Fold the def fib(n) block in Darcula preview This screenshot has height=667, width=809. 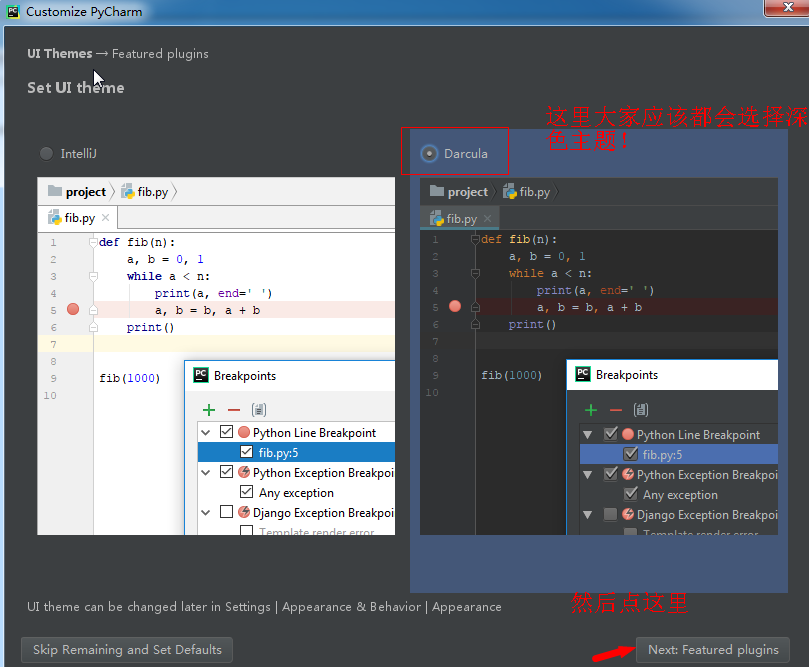(475, 239)
